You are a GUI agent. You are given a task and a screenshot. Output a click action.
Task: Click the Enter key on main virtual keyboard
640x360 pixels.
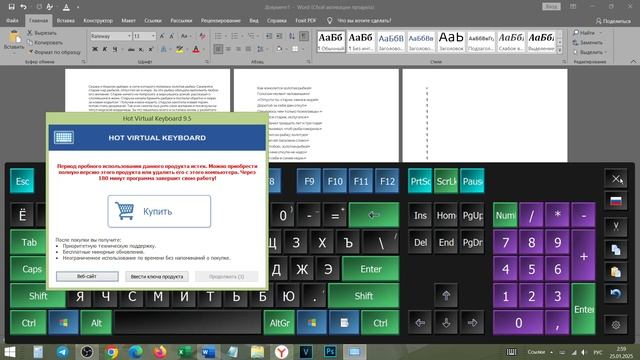click(x=371, y=269)
